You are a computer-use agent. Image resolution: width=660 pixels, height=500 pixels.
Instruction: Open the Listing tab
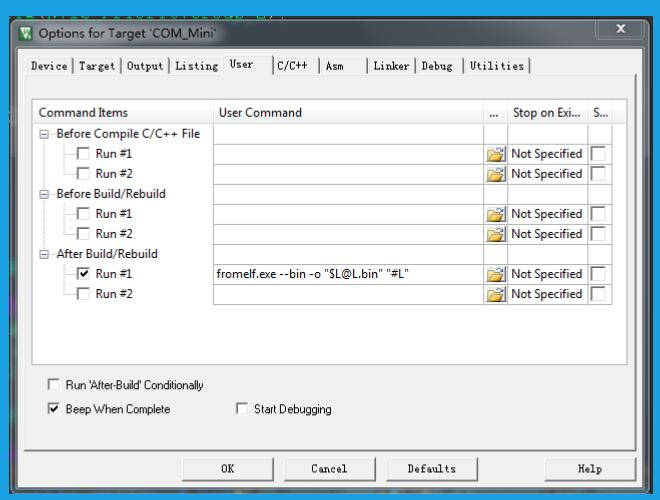(x=197, y=66)
